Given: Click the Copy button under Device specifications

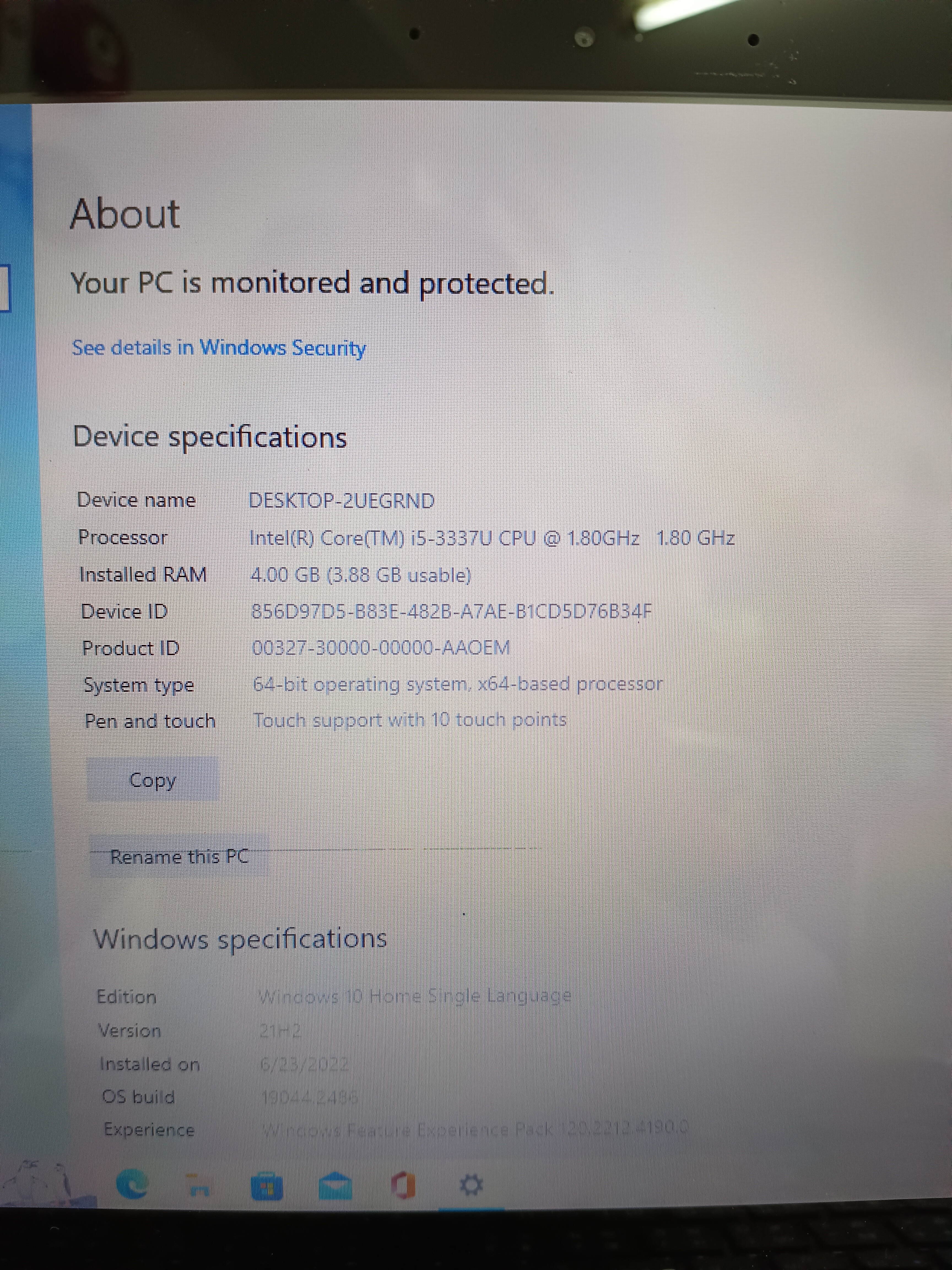Looking at the screenshot, I should pyautogui.click(x=153, y=780).
